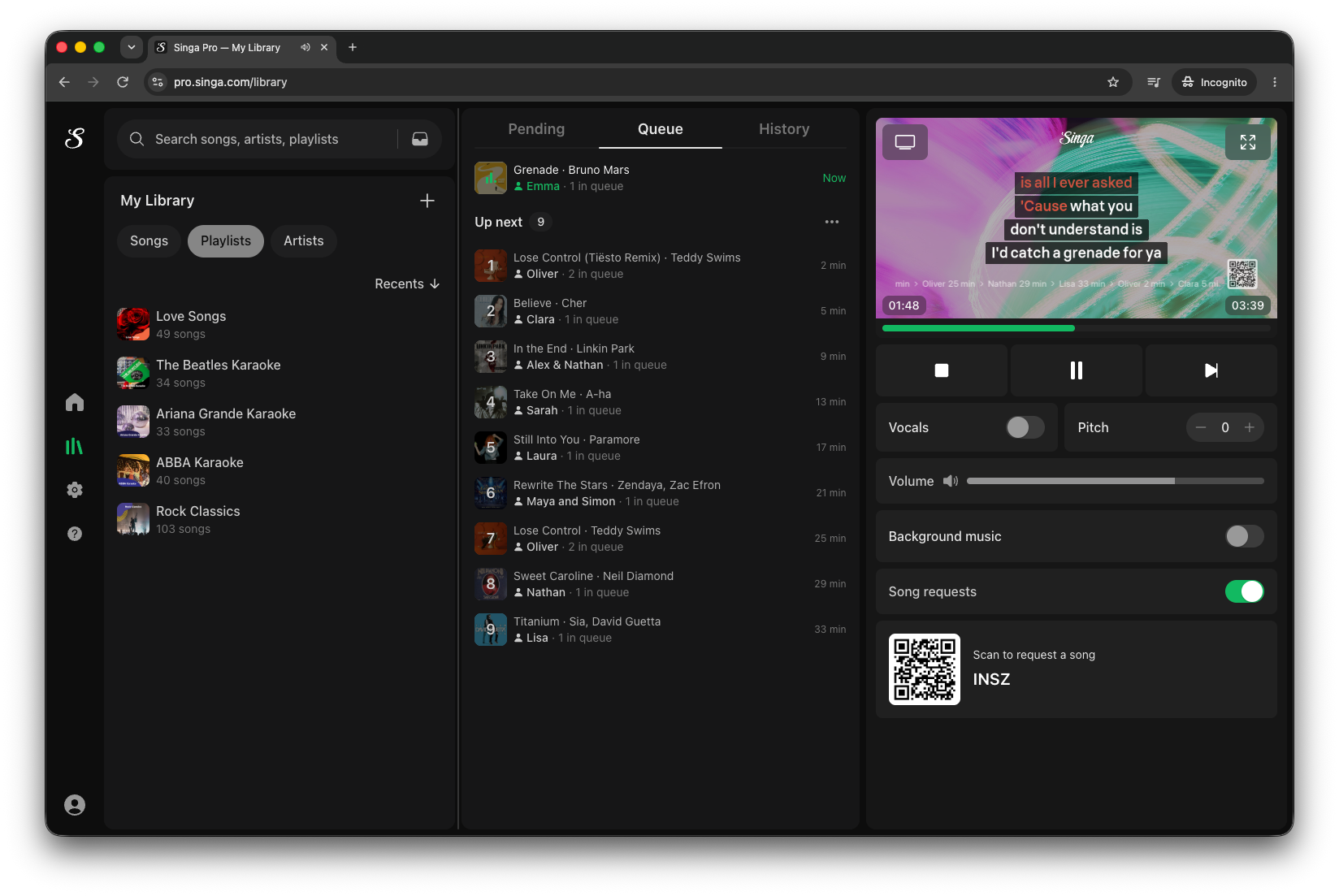Click the second-screen display icon on video
Screen dimensions: 1339x896
click(x=905, y=142)
